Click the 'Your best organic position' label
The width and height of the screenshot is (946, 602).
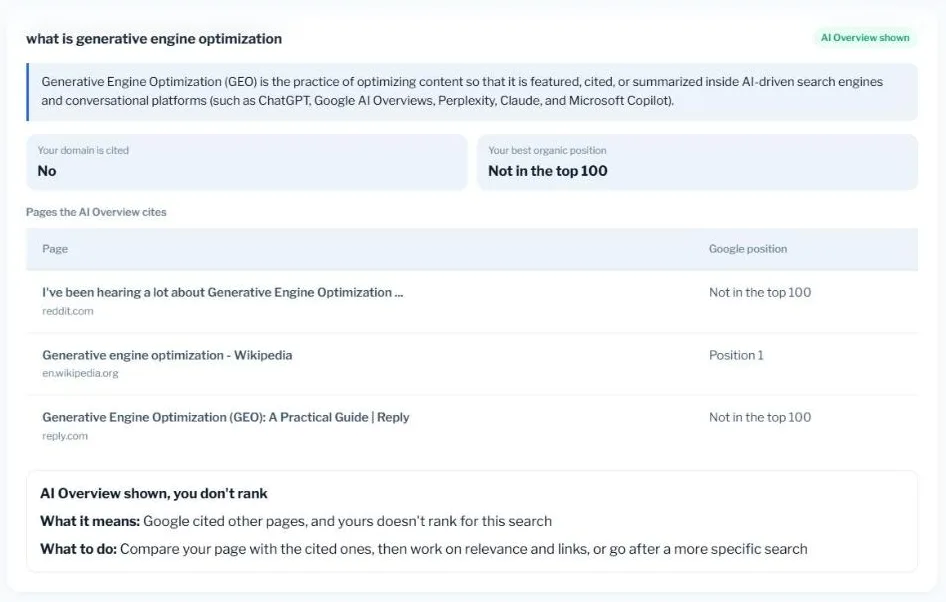547,150
